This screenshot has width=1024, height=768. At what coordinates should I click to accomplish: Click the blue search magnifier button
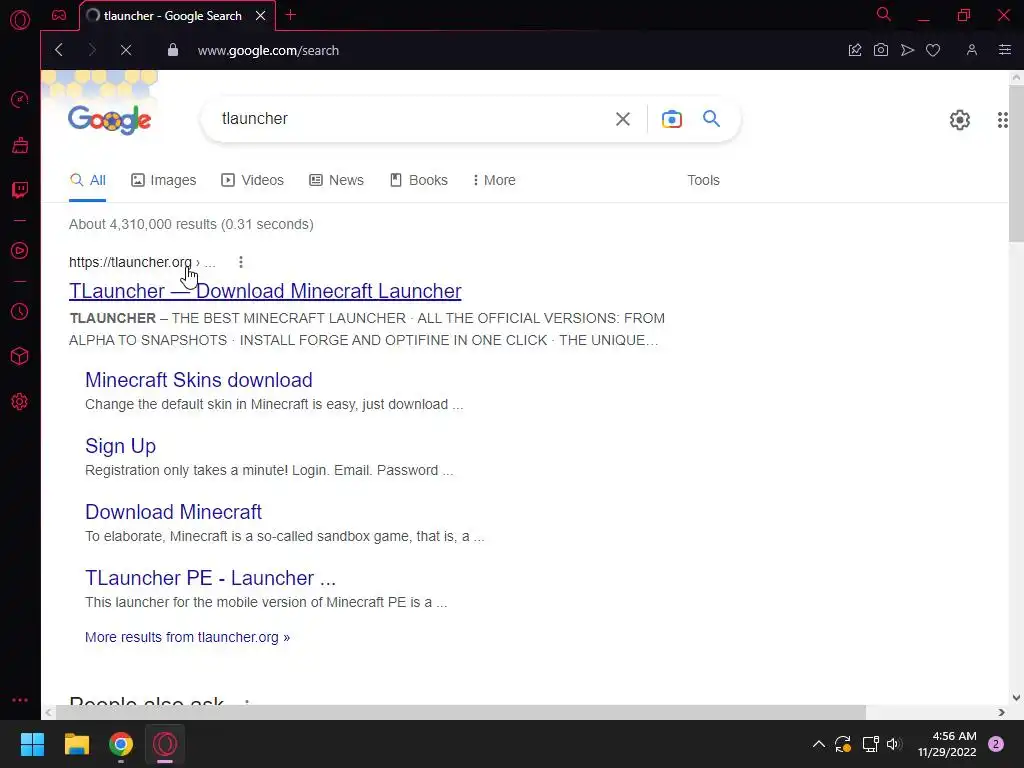point(711,118)
